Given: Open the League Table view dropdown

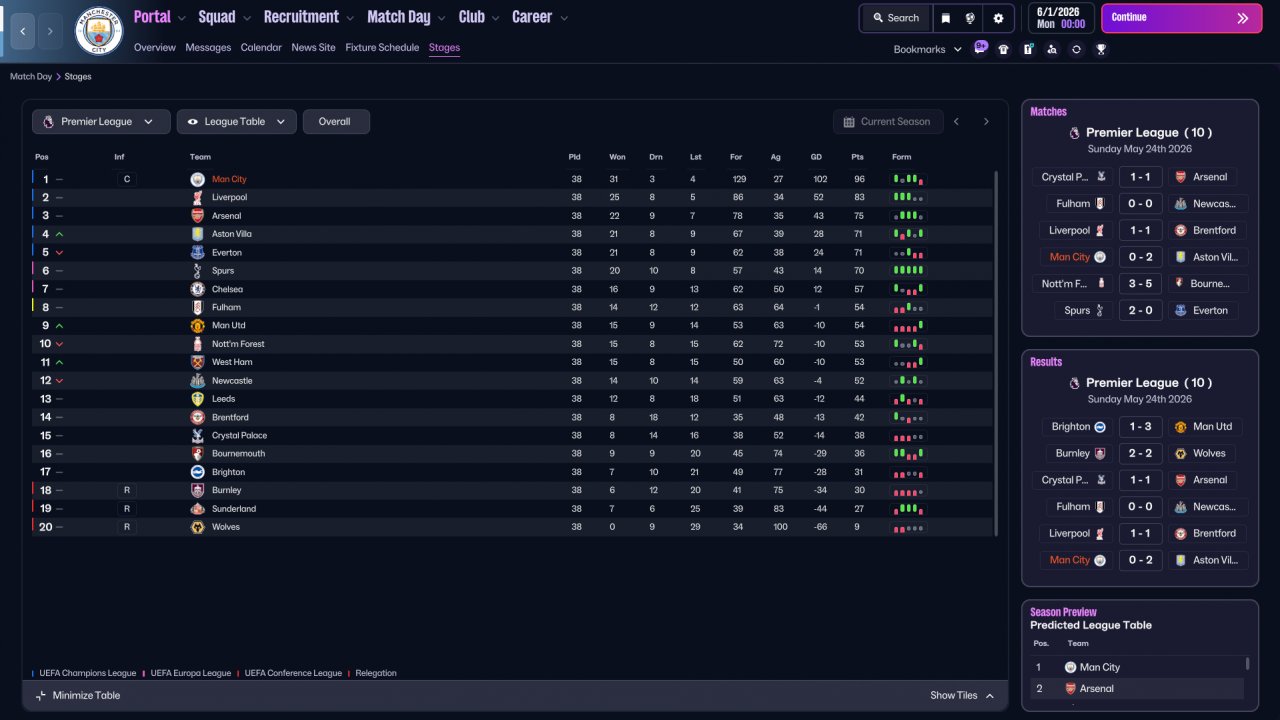Looking at the screenshot, I should click(x=237, y=122).
